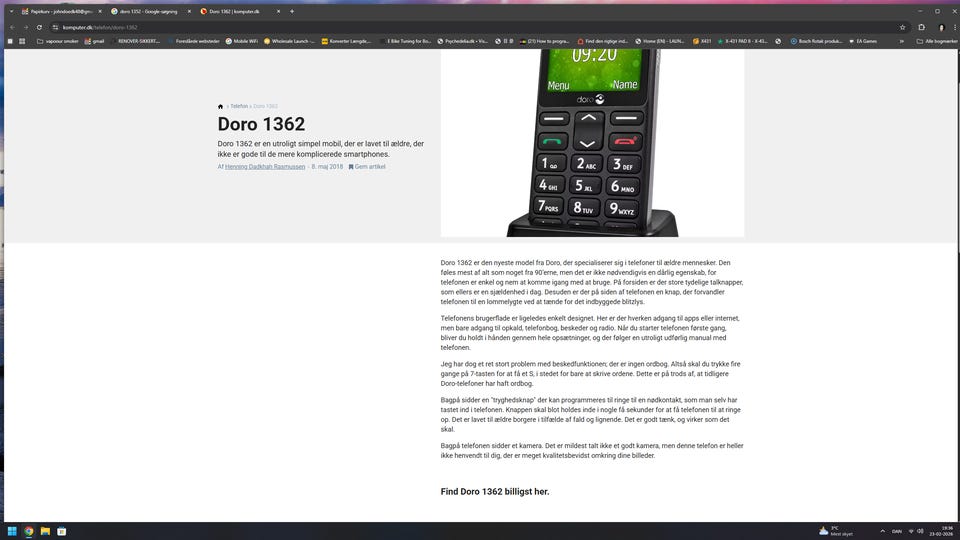Open the EA Games bookmark
Image resolution: width=960 pixels, height=540 pixels.
coord(863,41)
